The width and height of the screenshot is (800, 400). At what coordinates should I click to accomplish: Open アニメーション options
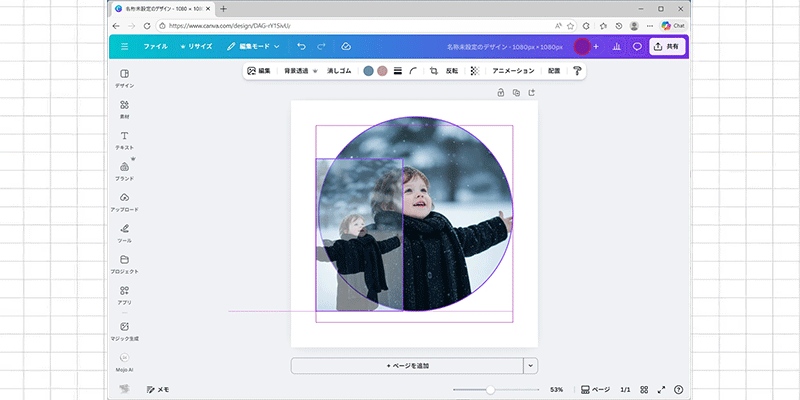coord(513,71)
